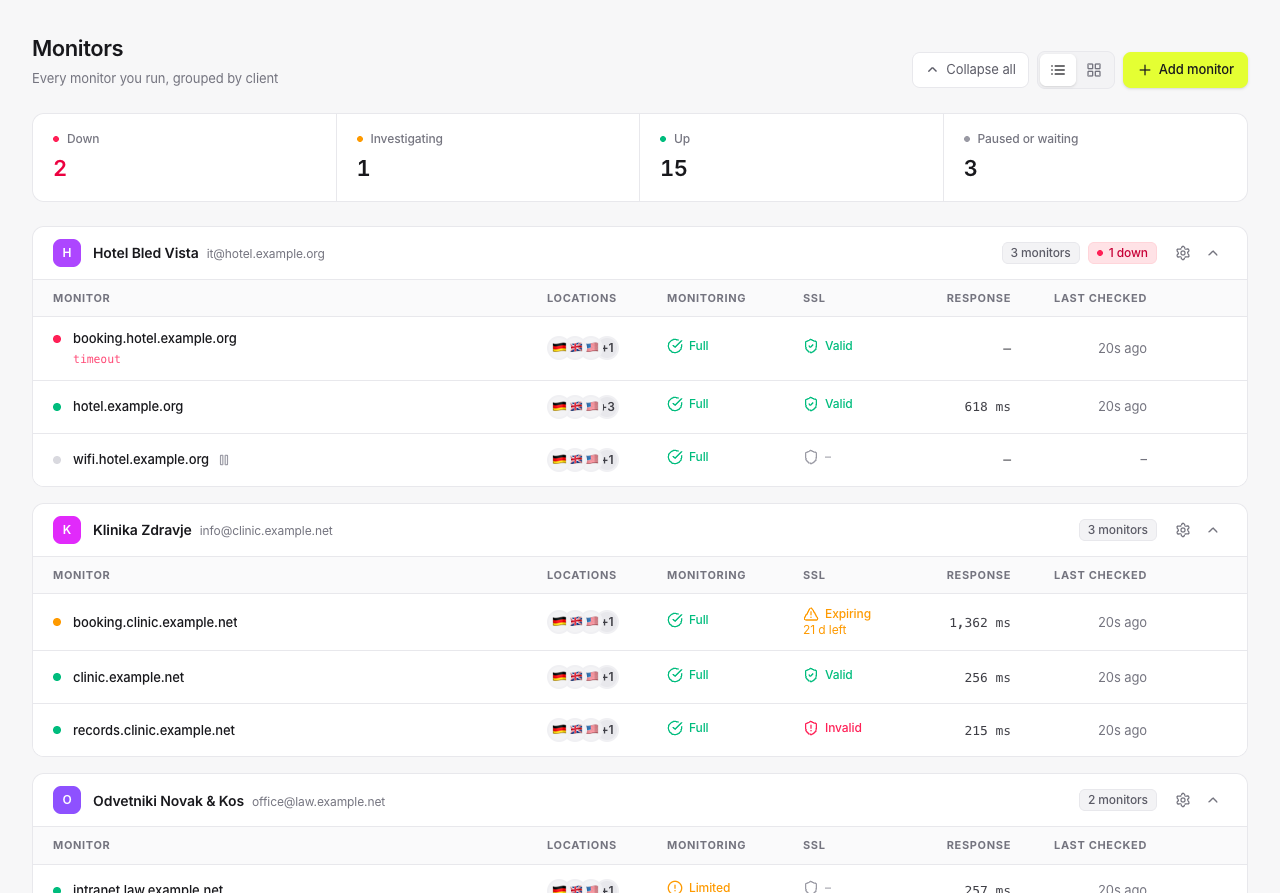Click the Collapse all button
The image size is (1280, 893).
tap(970, 70)
